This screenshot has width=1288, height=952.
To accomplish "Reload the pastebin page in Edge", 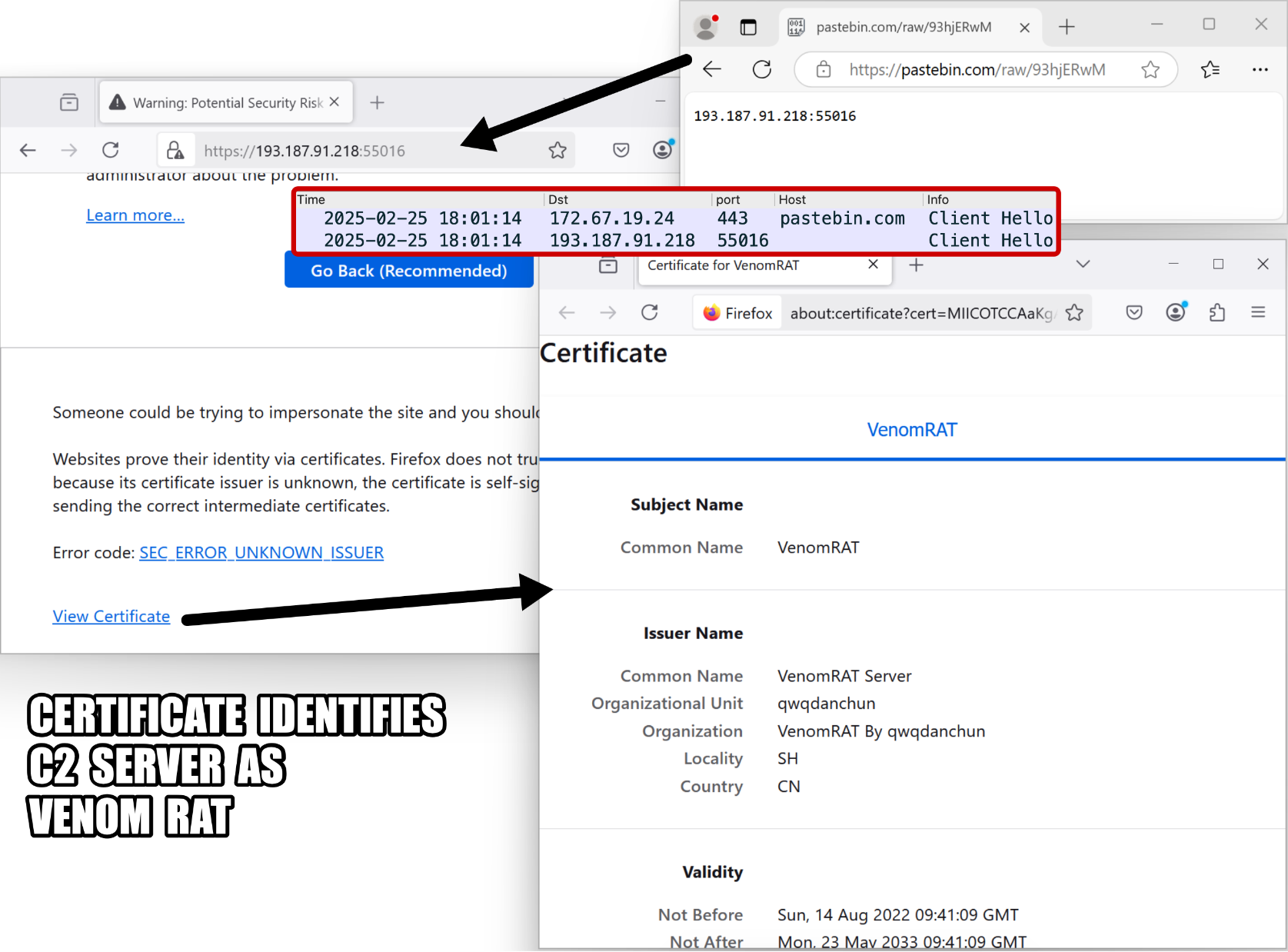I will pos(761,70).
